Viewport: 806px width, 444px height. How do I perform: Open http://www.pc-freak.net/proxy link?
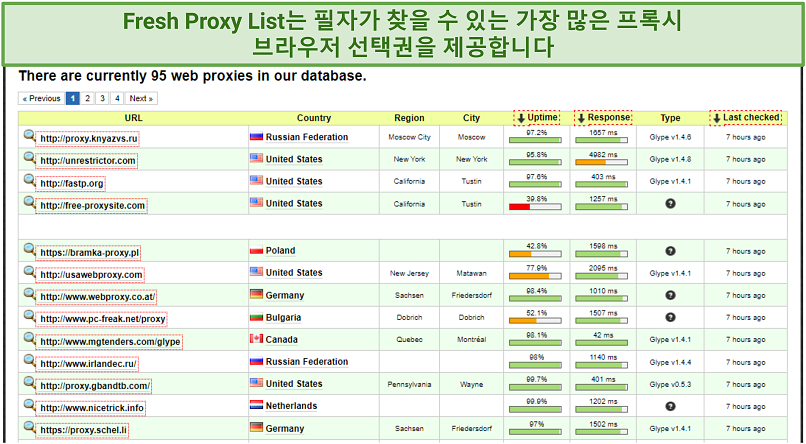(102, 319)
